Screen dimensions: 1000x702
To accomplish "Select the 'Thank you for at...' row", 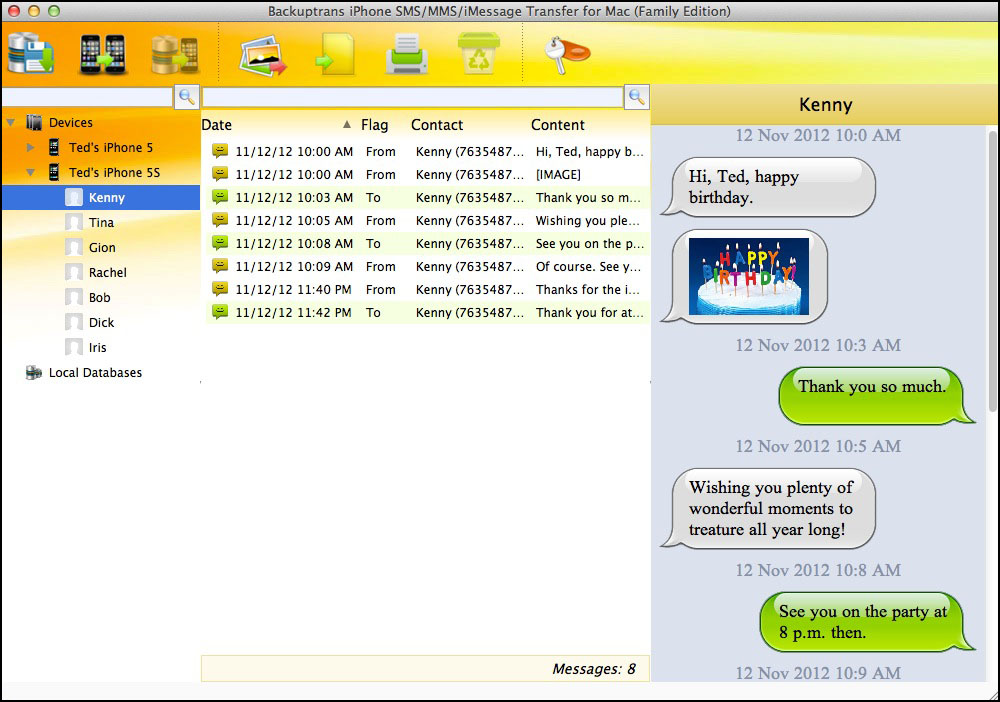I will click(x=427, y=312).
